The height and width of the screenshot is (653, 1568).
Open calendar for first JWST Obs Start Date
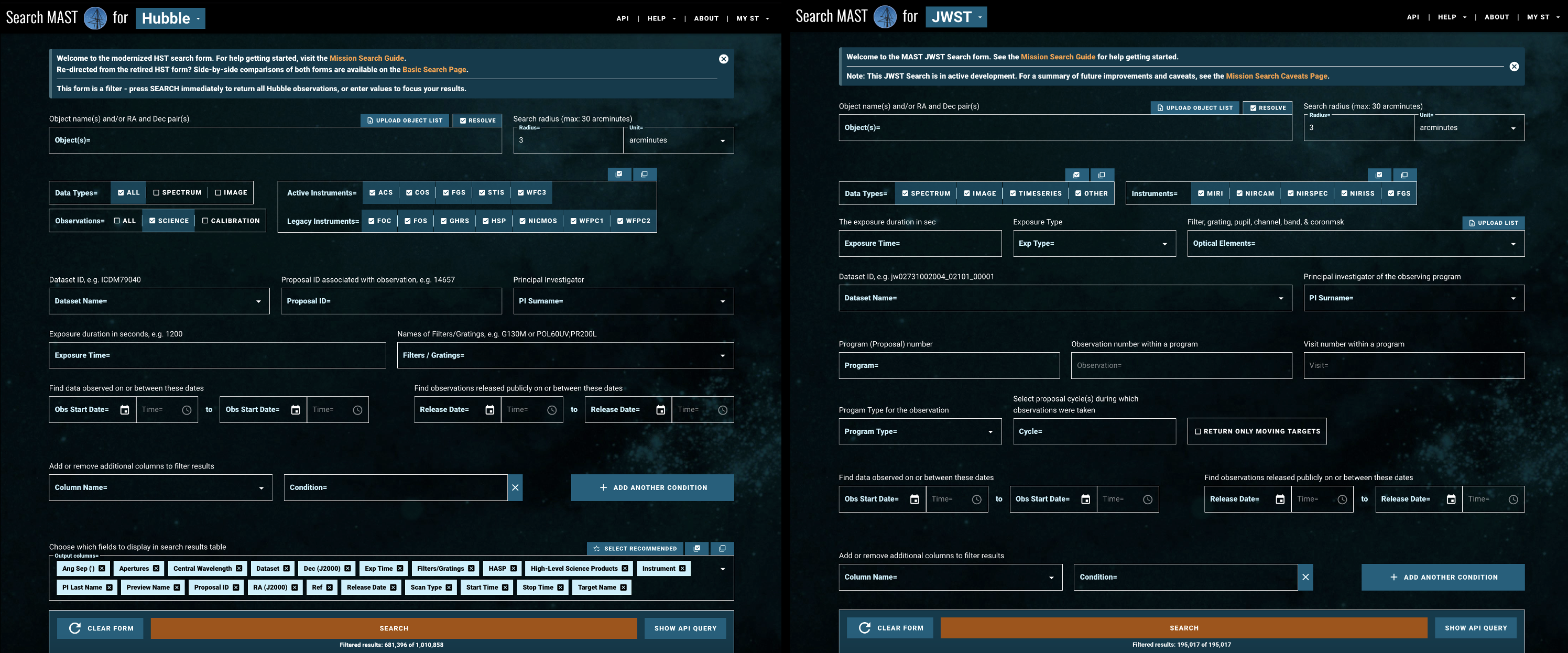(x=914, y=499)
